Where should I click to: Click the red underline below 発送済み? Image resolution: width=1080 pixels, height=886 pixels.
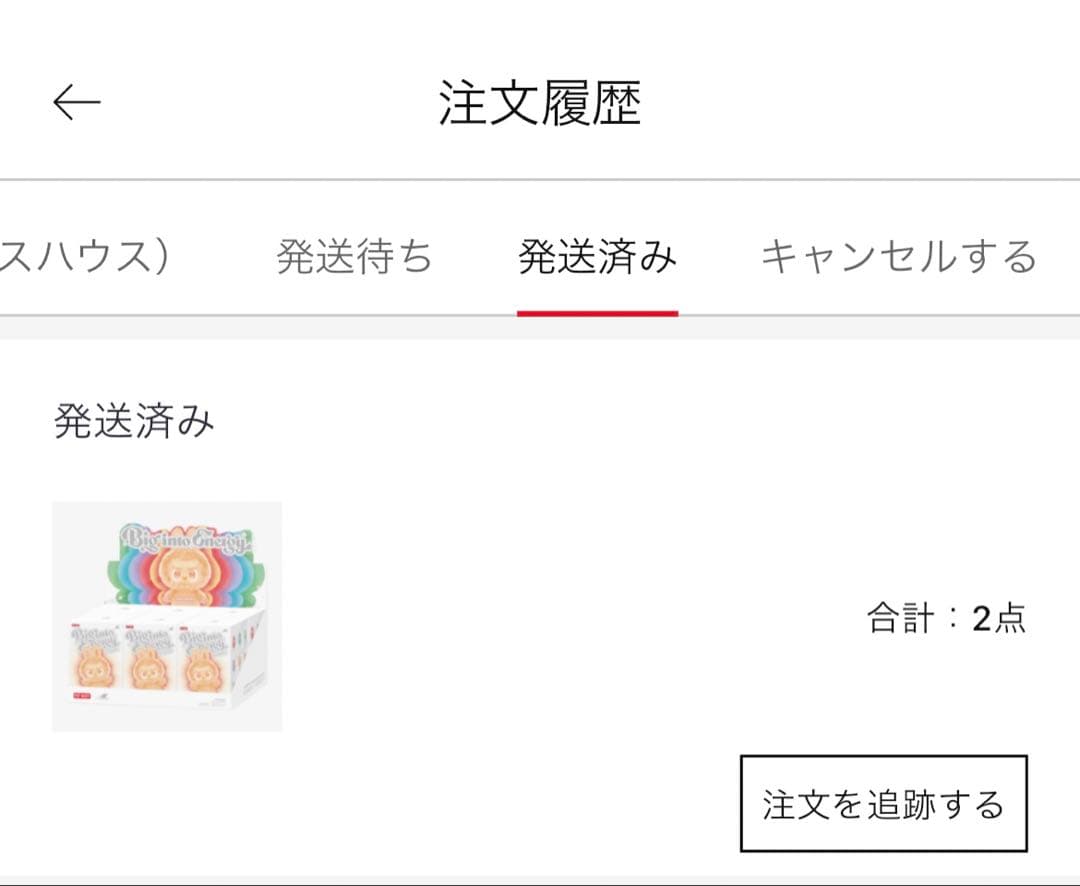point(596,312)
